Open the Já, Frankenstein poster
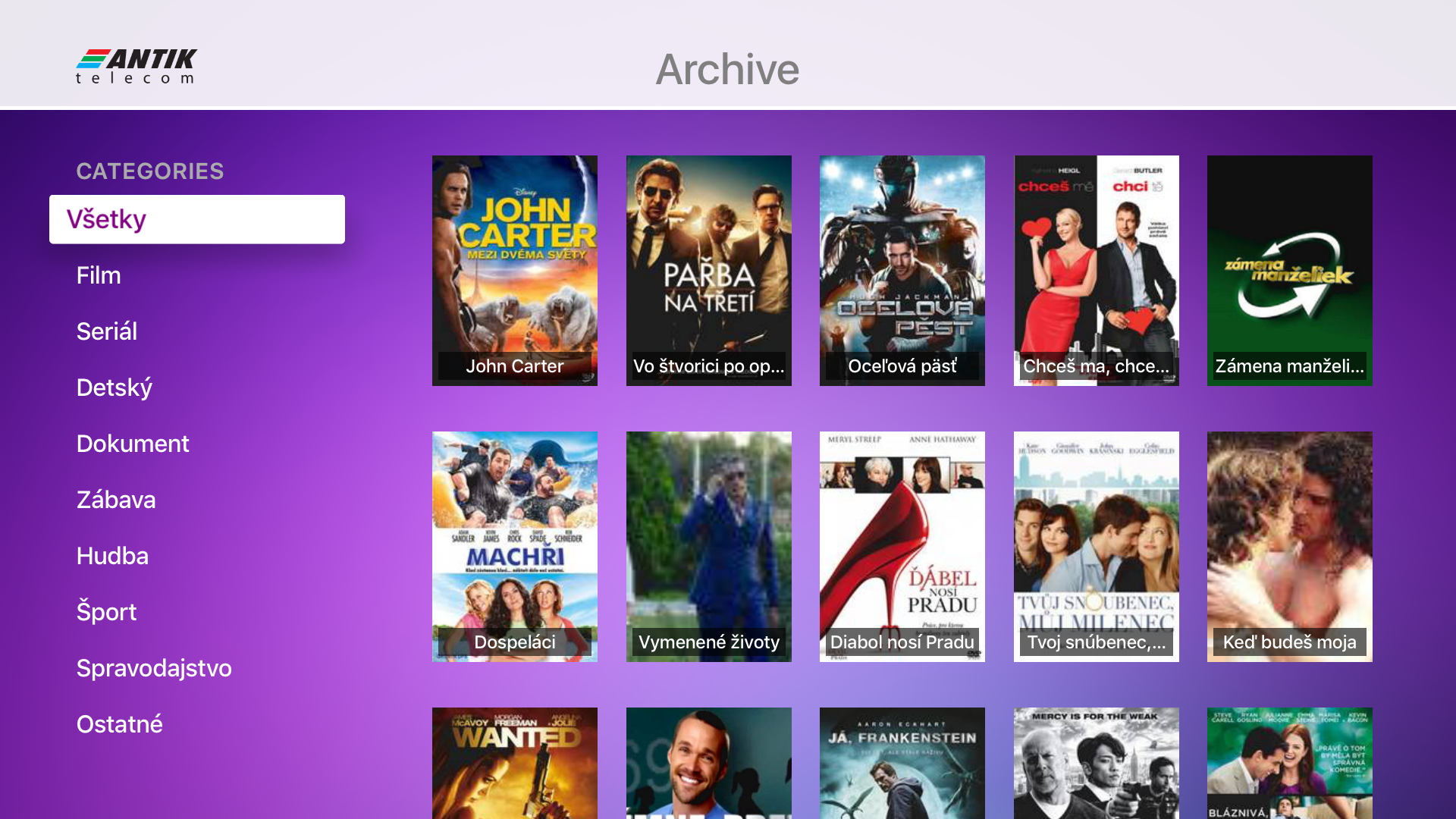Screen dimensions: 1456x819 click(902, 763)
